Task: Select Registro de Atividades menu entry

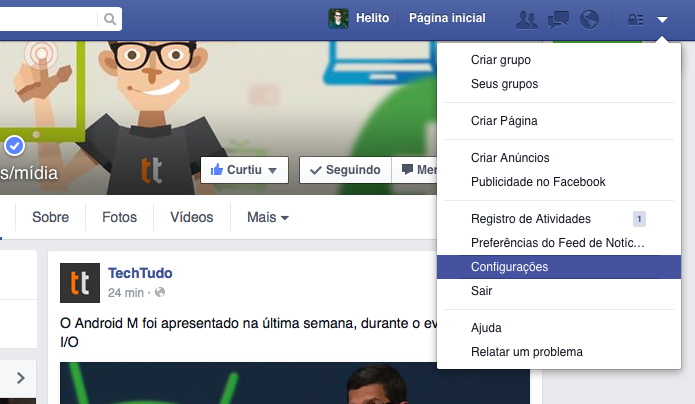Action: point(531,218)
